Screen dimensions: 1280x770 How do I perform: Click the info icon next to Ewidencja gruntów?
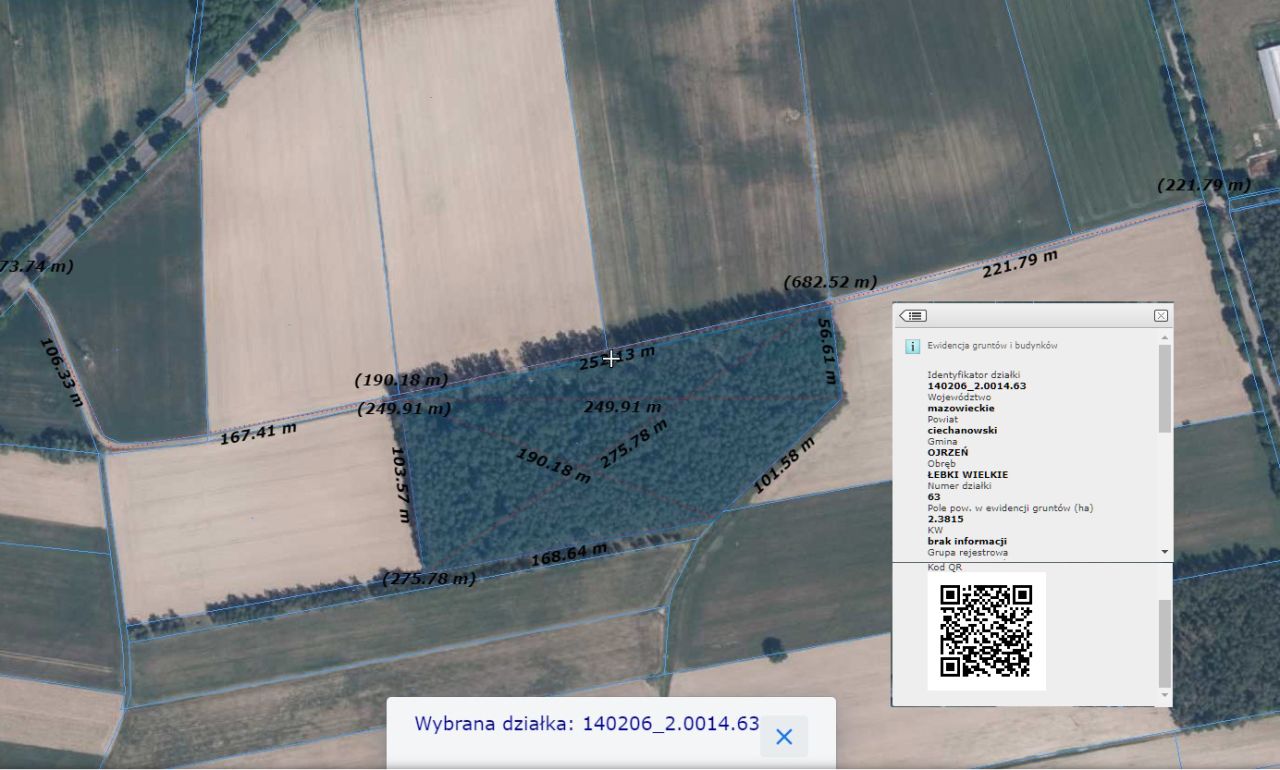coord(911,345)
